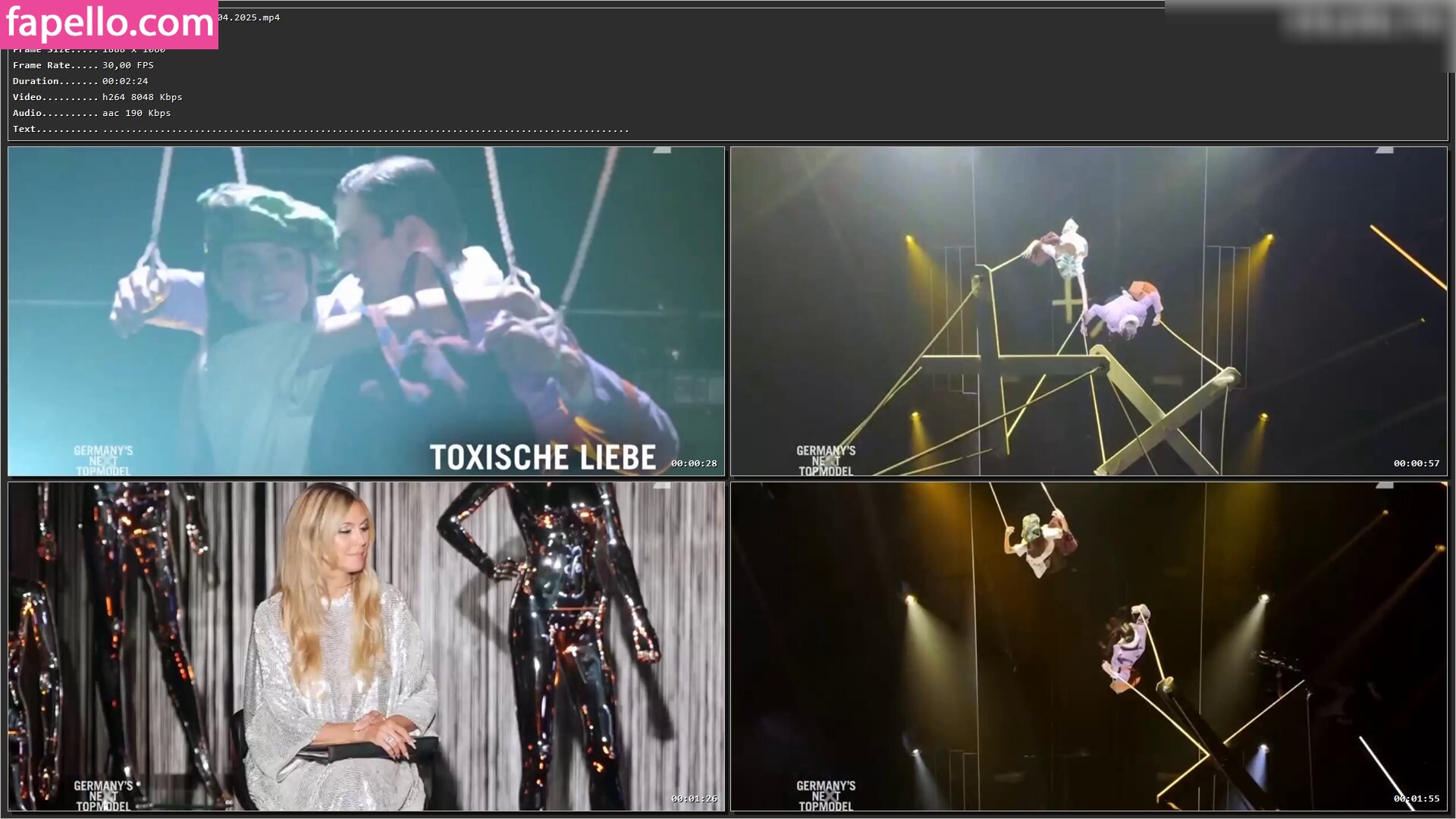Click the Frame Rate 30,00 FPS line

tap(83, 65)
